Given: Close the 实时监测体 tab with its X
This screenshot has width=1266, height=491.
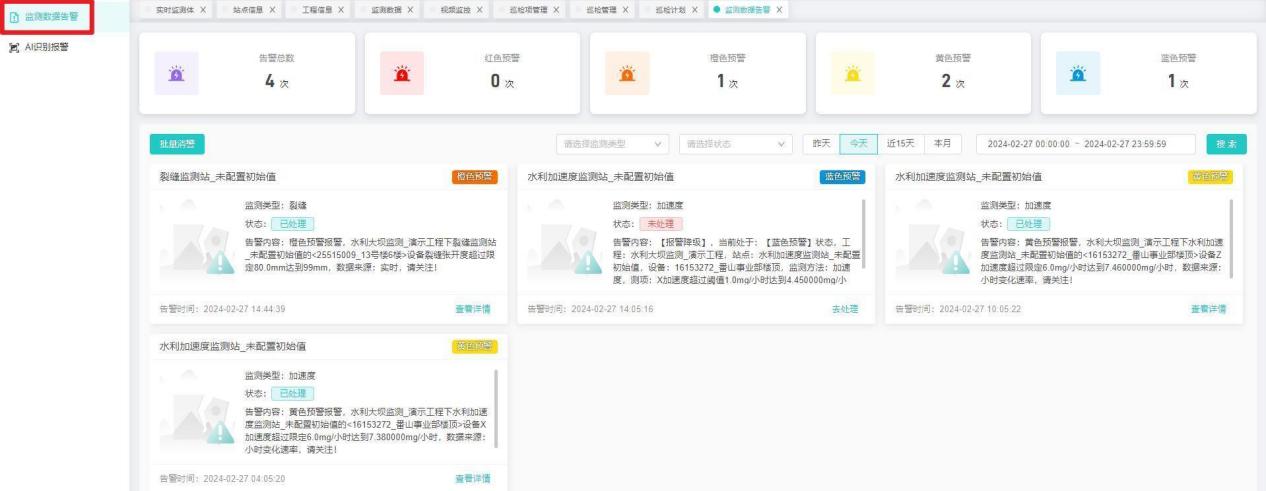Looking at the screenshot, I should click(204, 9).
